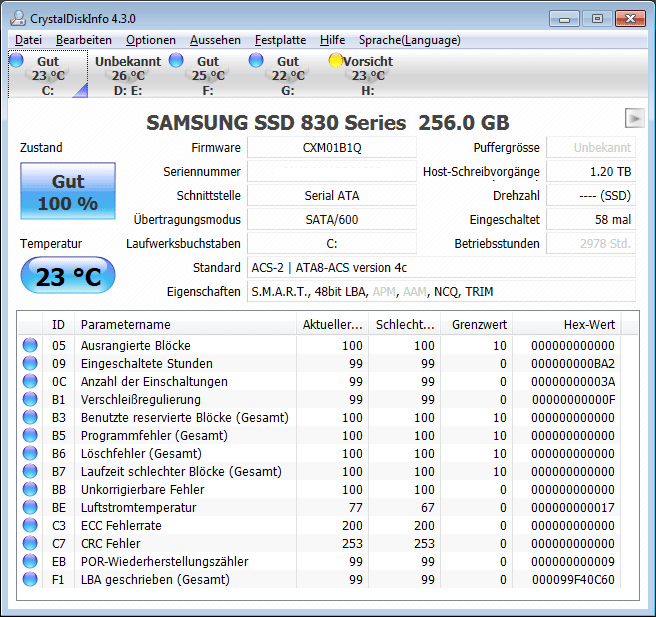Open the Hilfe menu

coord(333,40)
